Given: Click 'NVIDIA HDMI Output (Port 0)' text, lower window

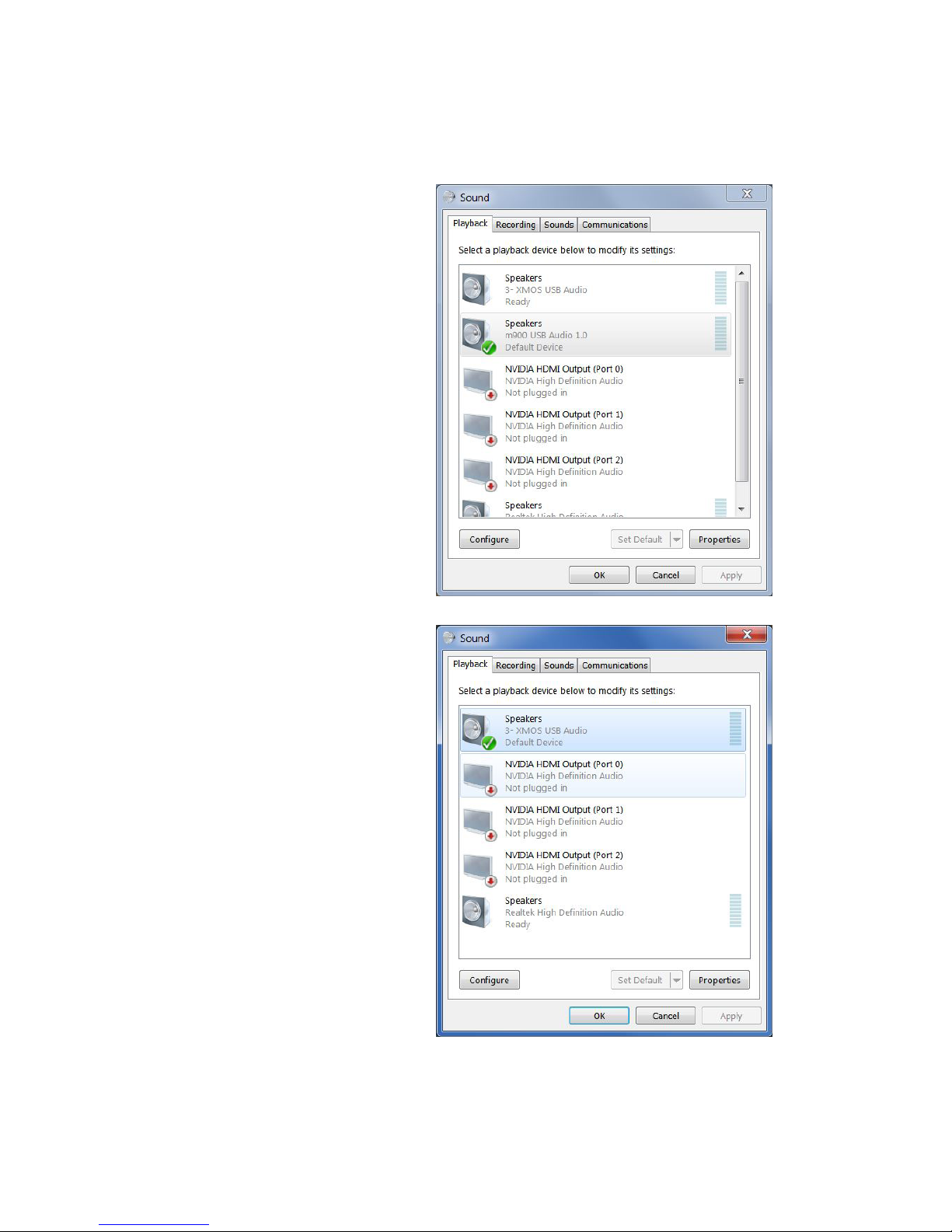Looking at the screenshot, I should [x=563, y=764].
